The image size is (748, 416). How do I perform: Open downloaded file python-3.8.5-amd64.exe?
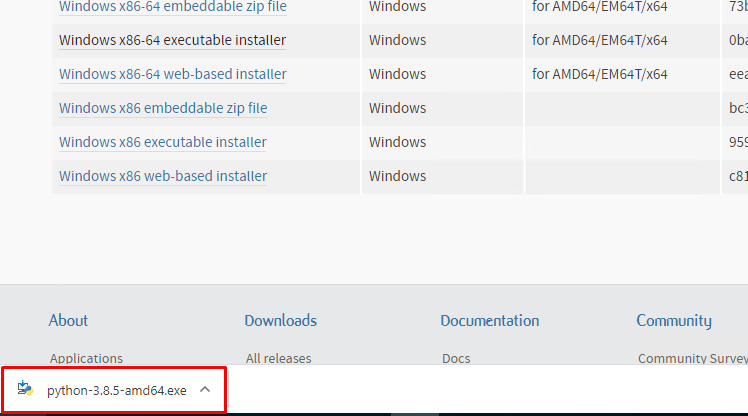(x=116, y=390)
